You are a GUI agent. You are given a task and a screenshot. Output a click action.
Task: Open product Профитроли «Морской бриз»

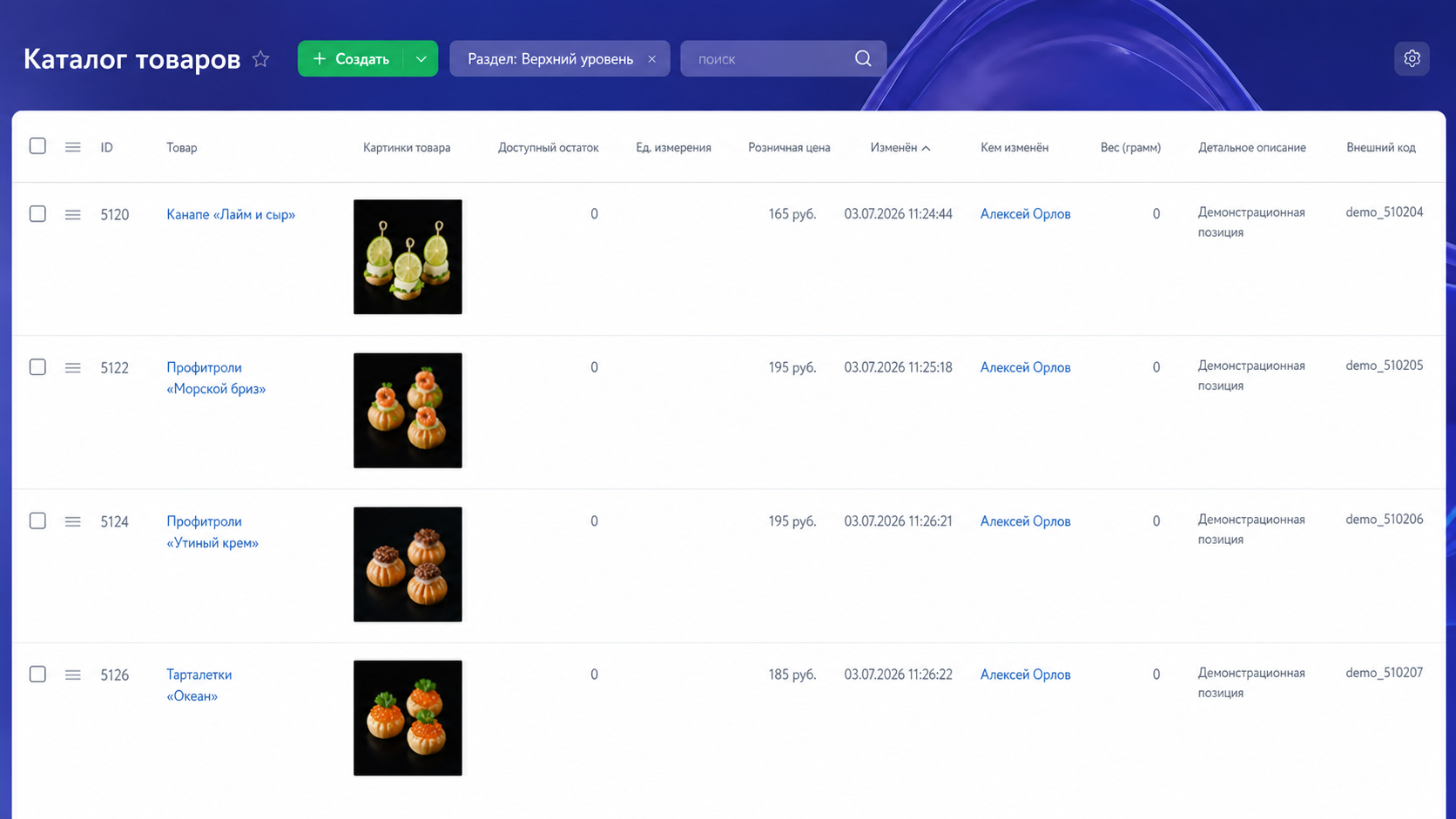point(216,378)
